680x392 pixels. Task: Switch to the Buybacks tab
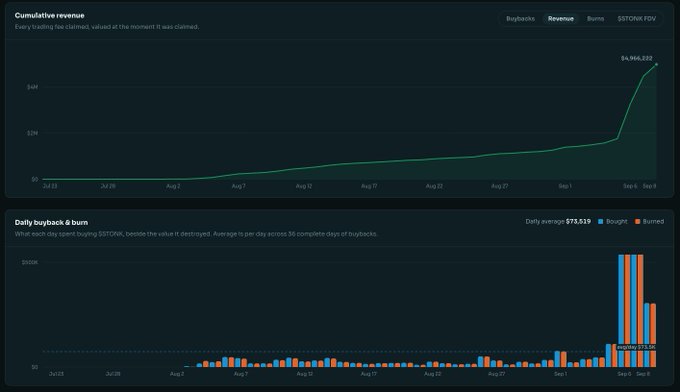click(x=520, y=19)
